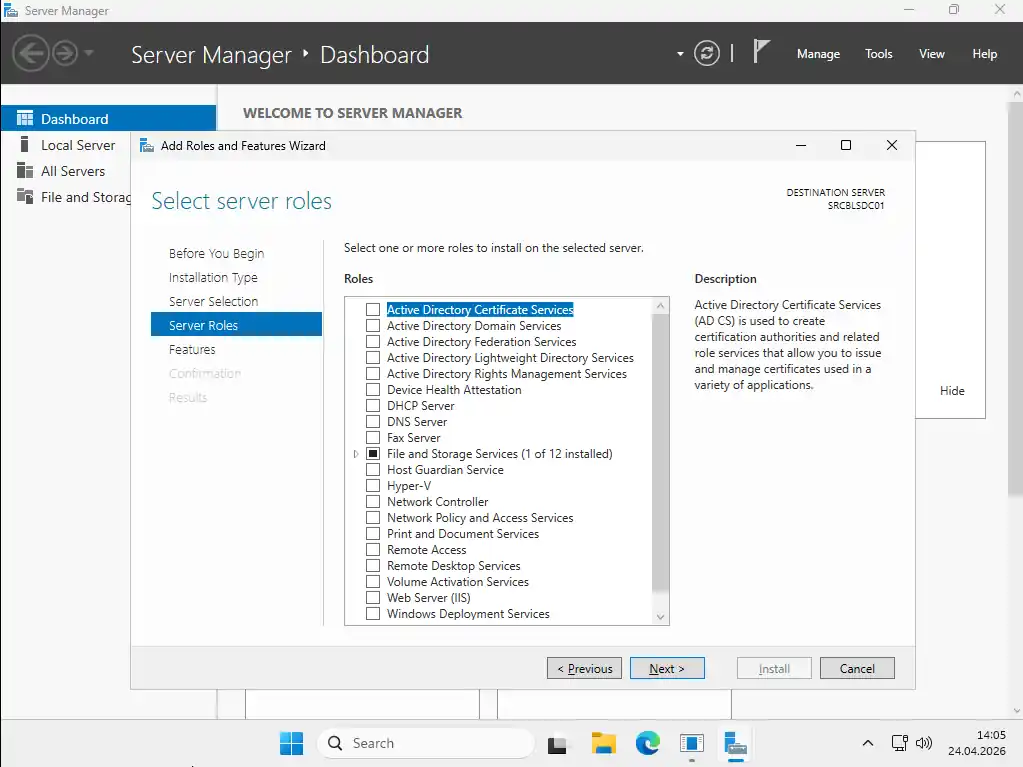This screenshot has height=767, width=1023.
Task: Check Active Directory Domain Services role
Action: coord(373,325)
